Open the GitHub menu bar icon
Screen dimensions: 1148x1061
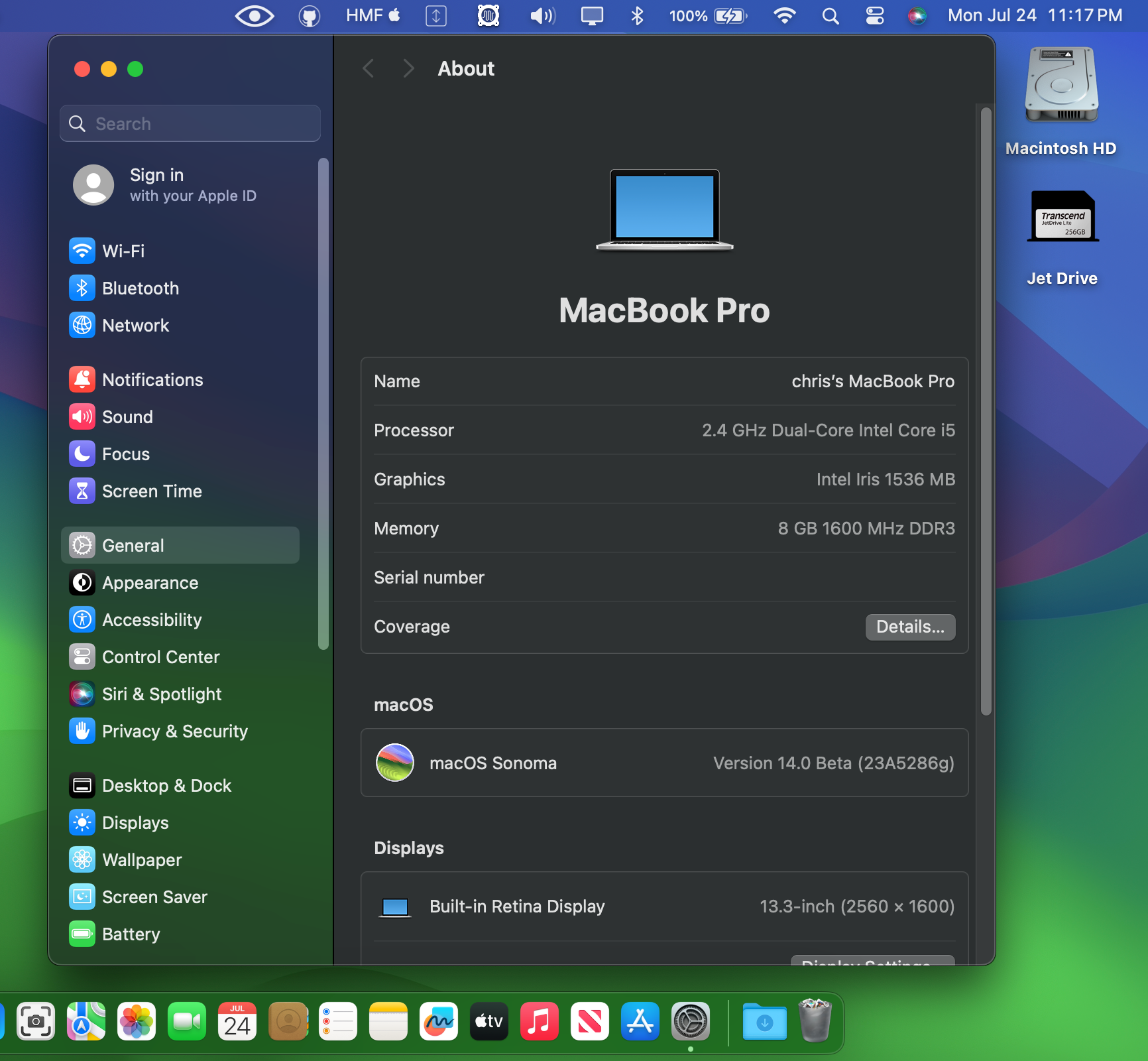[310, 16]
